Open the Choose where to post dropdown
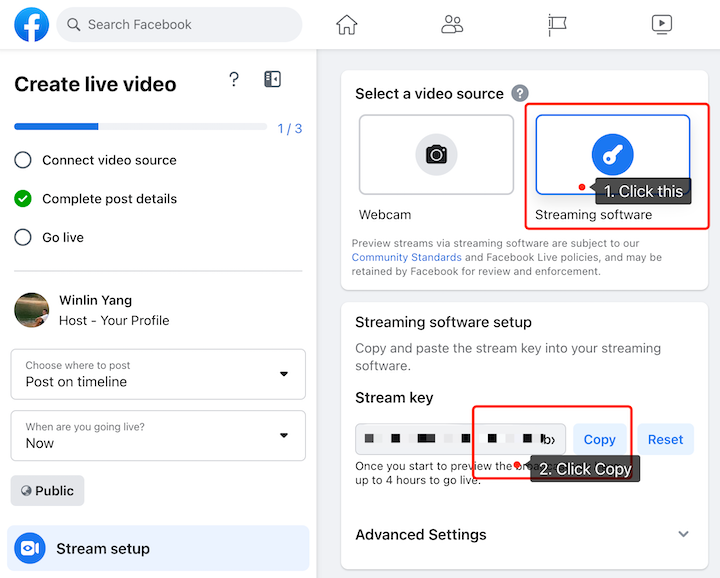The image size is (720, 578). coord(158,374)
